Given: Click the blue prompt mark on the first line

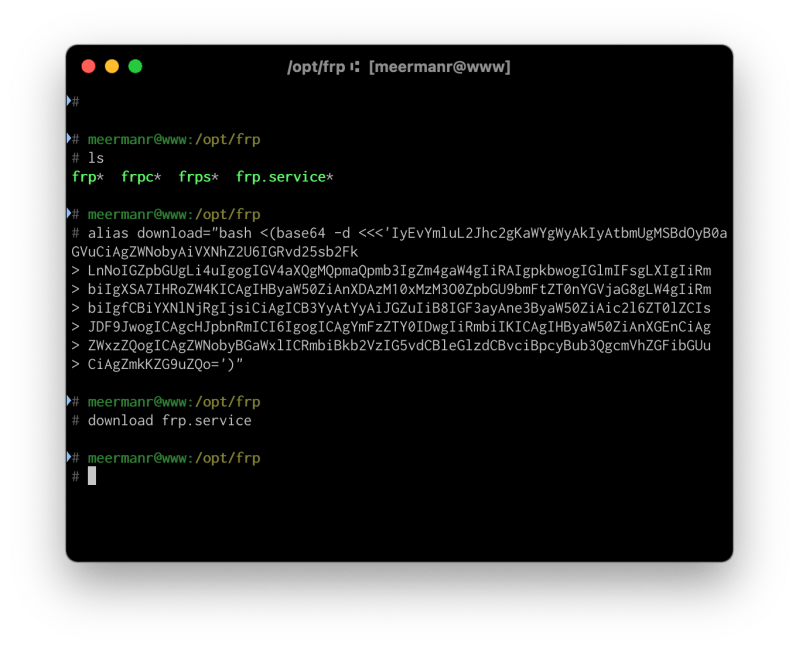Looking at the screenshot, I should 69,101.
